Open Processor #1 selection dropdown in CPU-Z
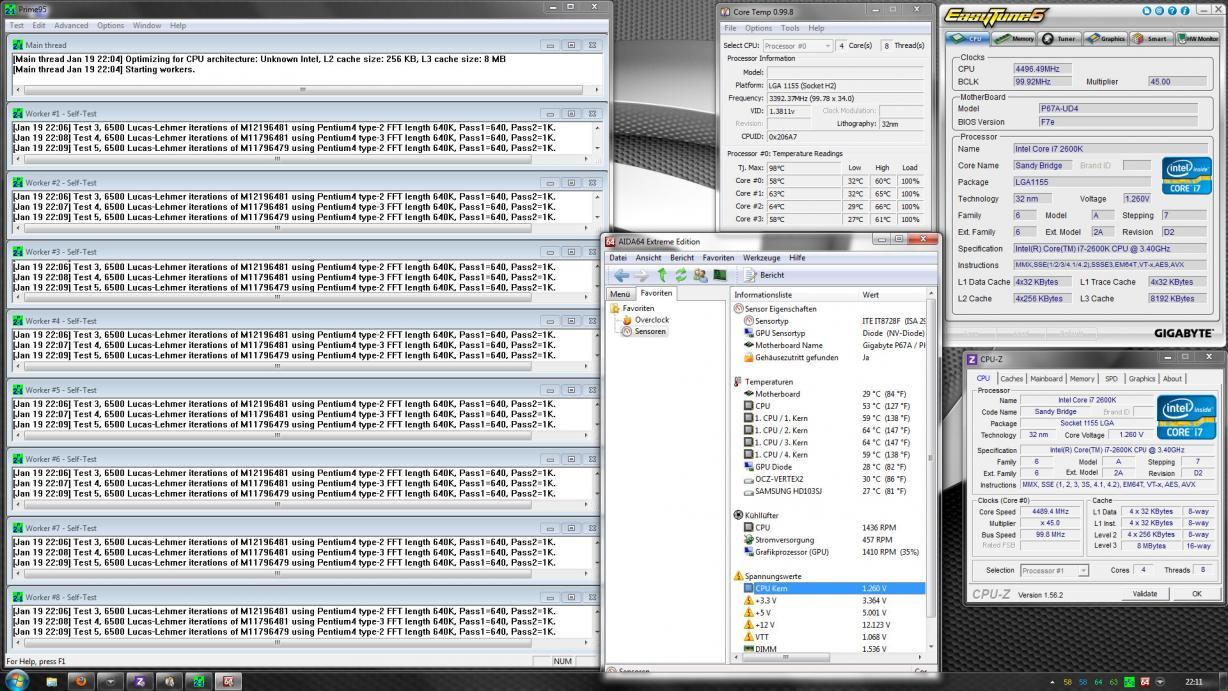This screenshot has height=691, width=1228. 1055,570
